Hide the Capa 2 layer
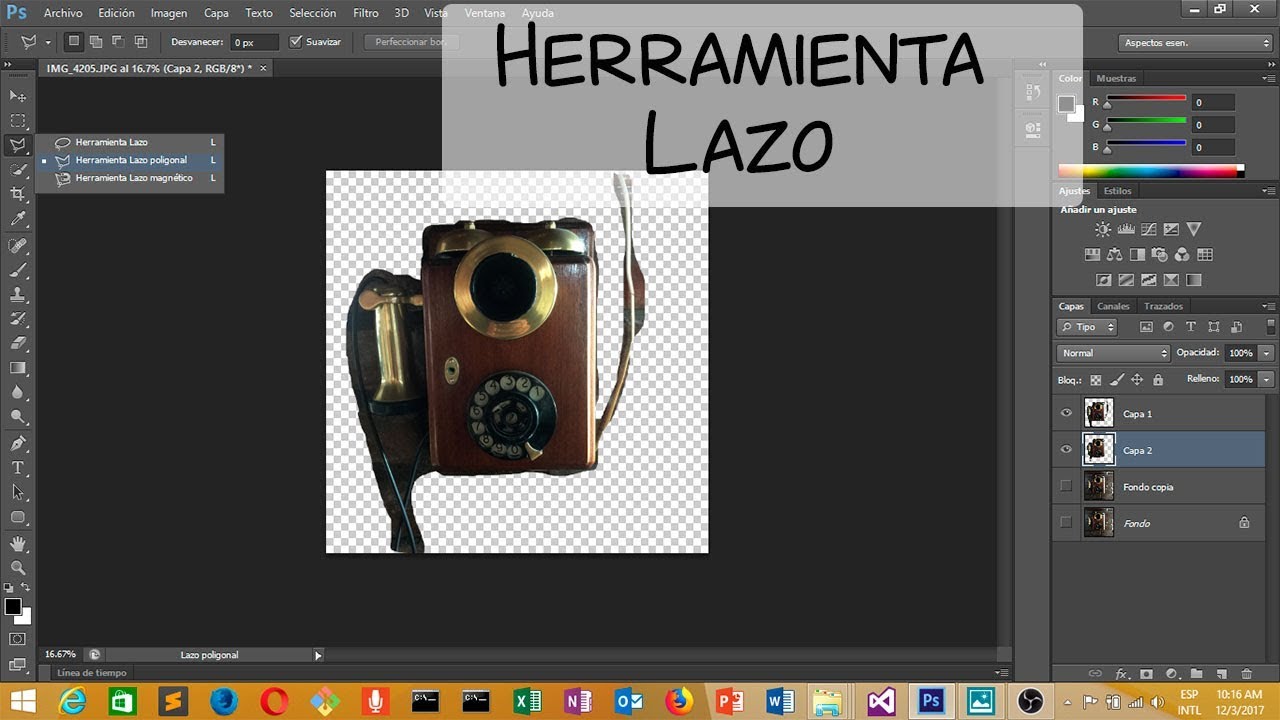Viewport: 1280px width, 720px height. pos(1066,450)
